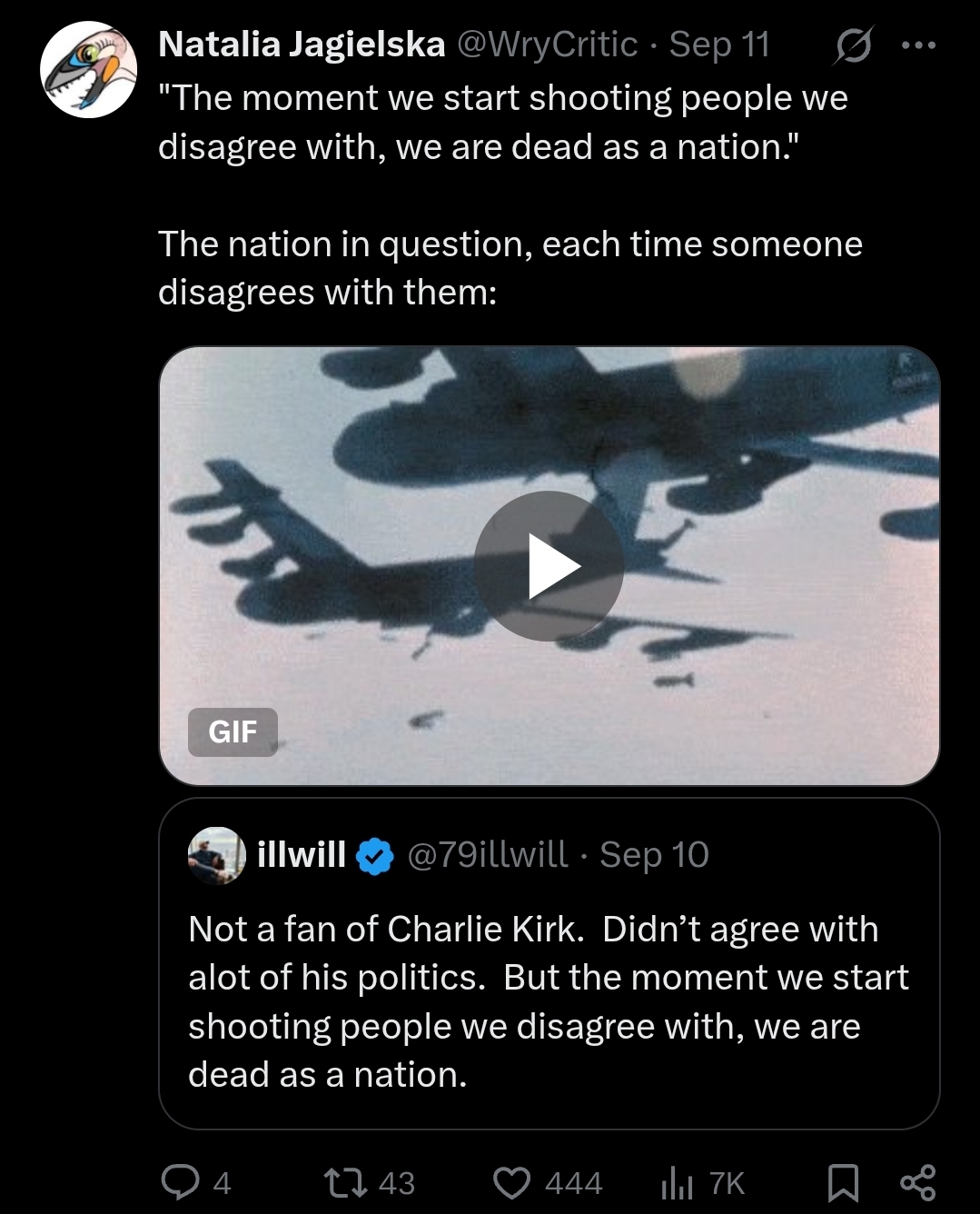Click the repost arrows icon

pos(346,1182)
